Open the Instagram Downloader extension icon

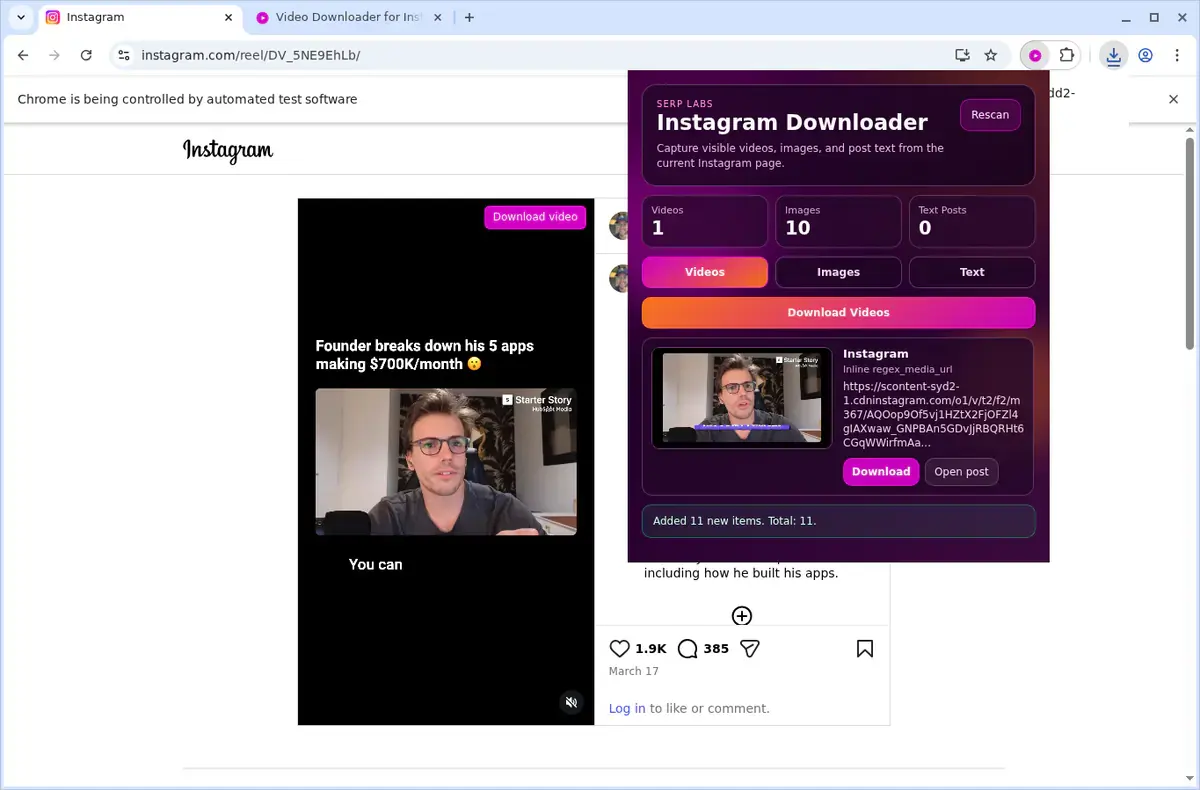1036,55
